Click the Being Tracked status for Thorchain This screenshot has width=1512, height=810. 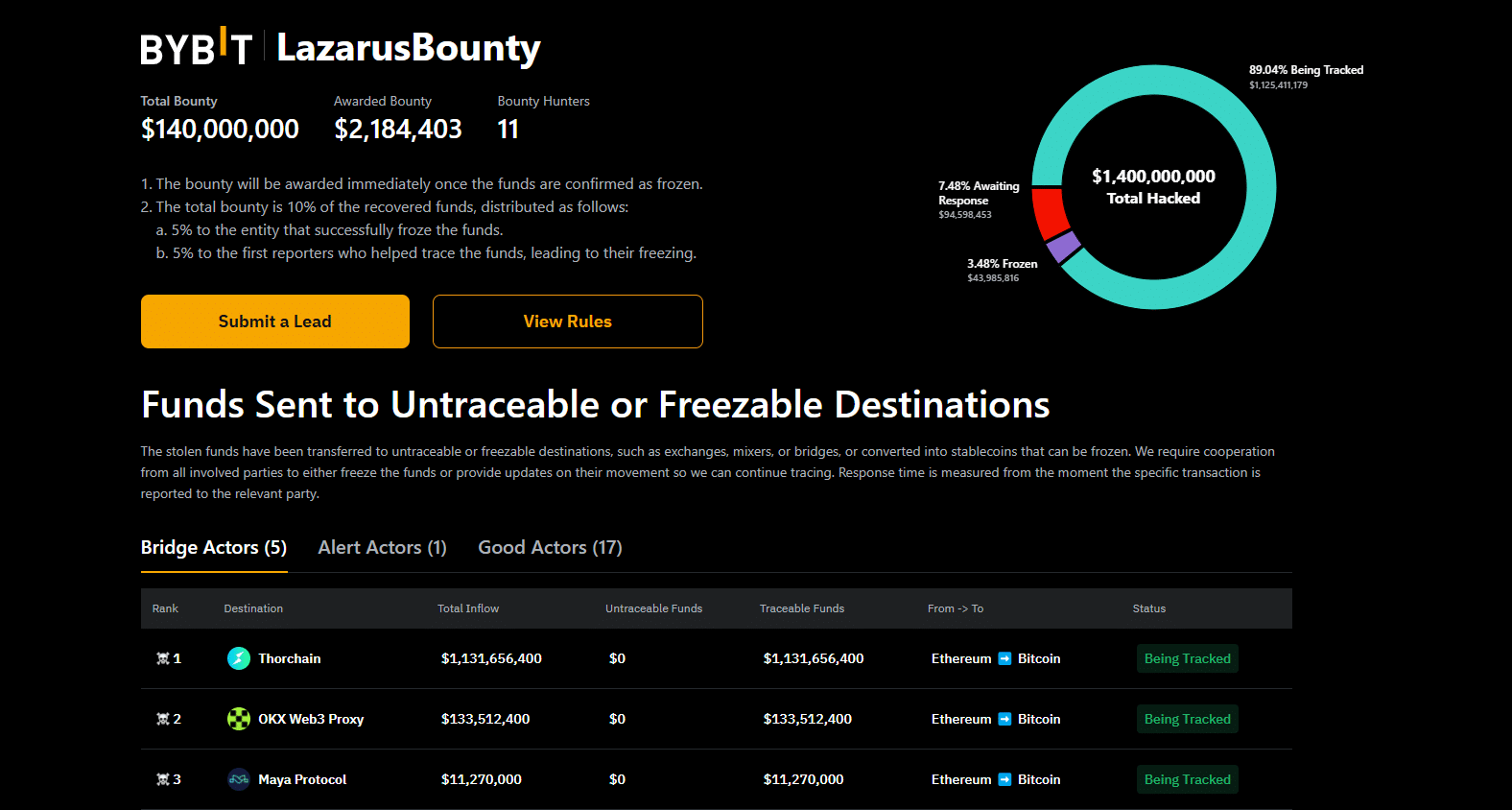(x=1187, y=658)
